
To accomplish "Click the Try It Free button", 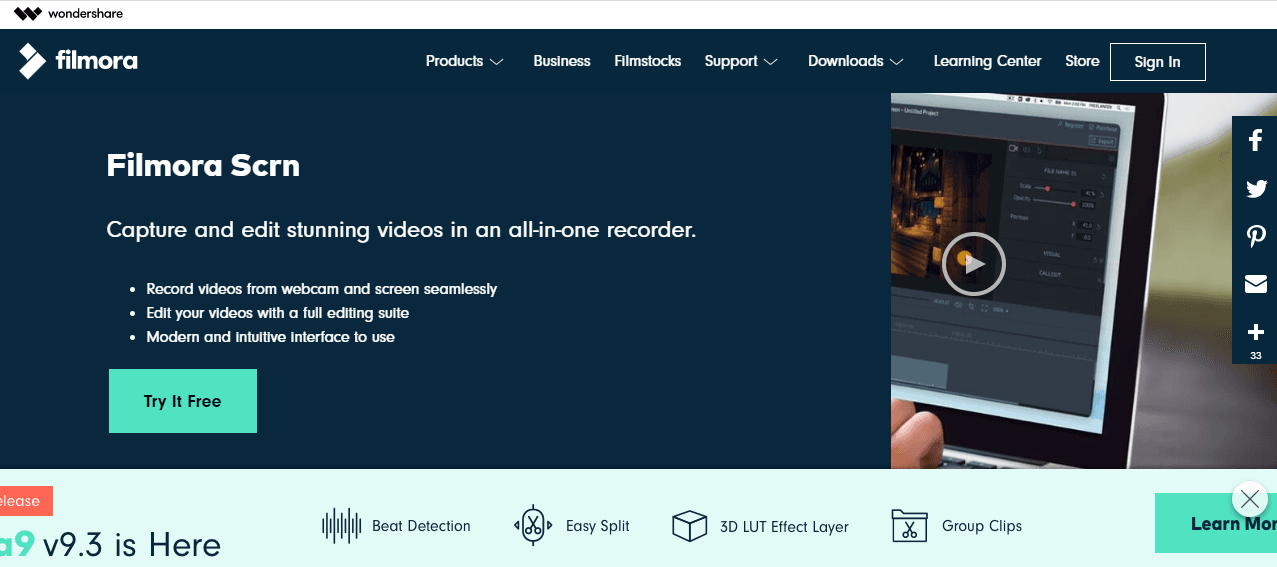I will (x=183, y=401).
